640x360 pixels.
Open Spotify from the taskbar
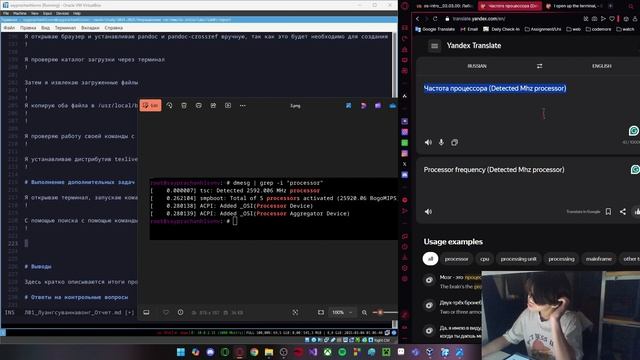tap(342, 352)
